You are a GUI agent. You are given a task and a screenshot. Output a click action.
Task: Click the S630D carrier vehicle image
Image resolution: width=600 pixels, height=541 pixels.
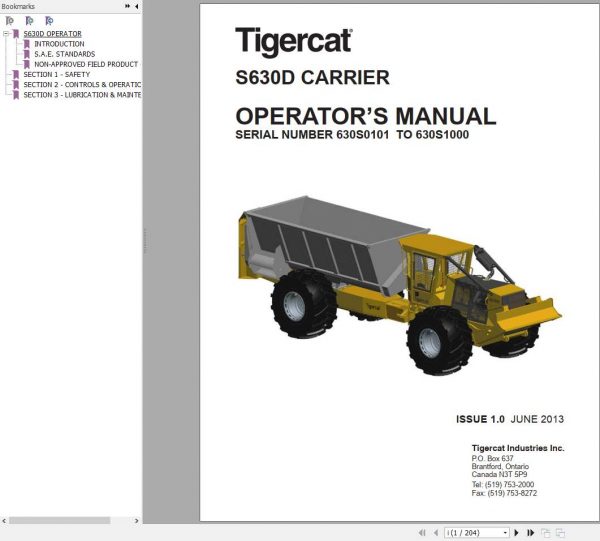pyautogui.click(x=399, y=285)
